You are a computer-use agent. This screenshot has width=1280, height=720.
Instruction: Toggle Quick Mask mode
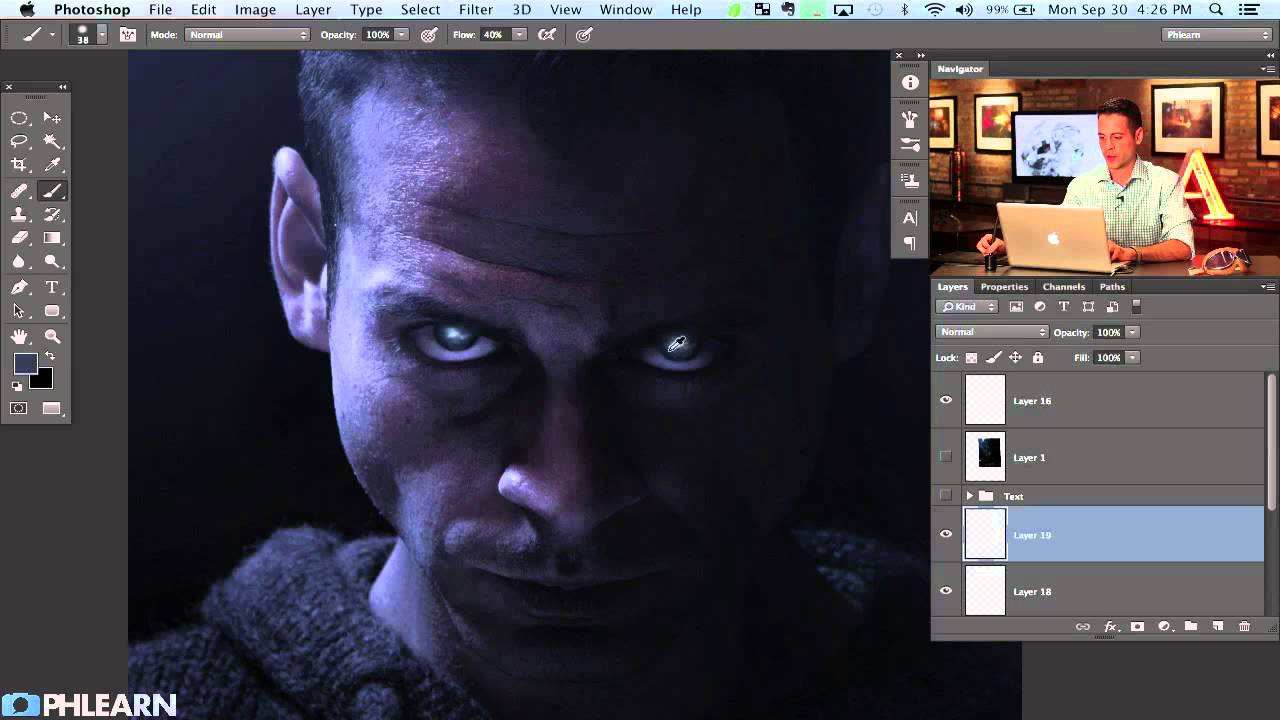coord(19,408)
